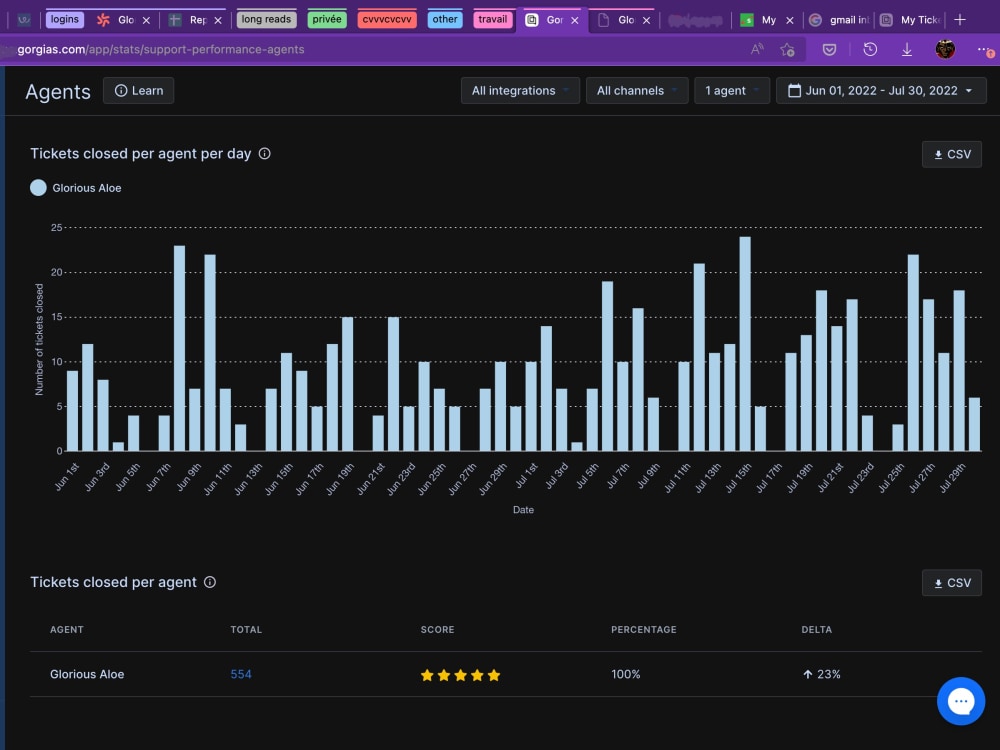Image resolution: width=1000 pixels, height=750 pixels.
Task: Open the Learn help button
Action: [138, 91]
